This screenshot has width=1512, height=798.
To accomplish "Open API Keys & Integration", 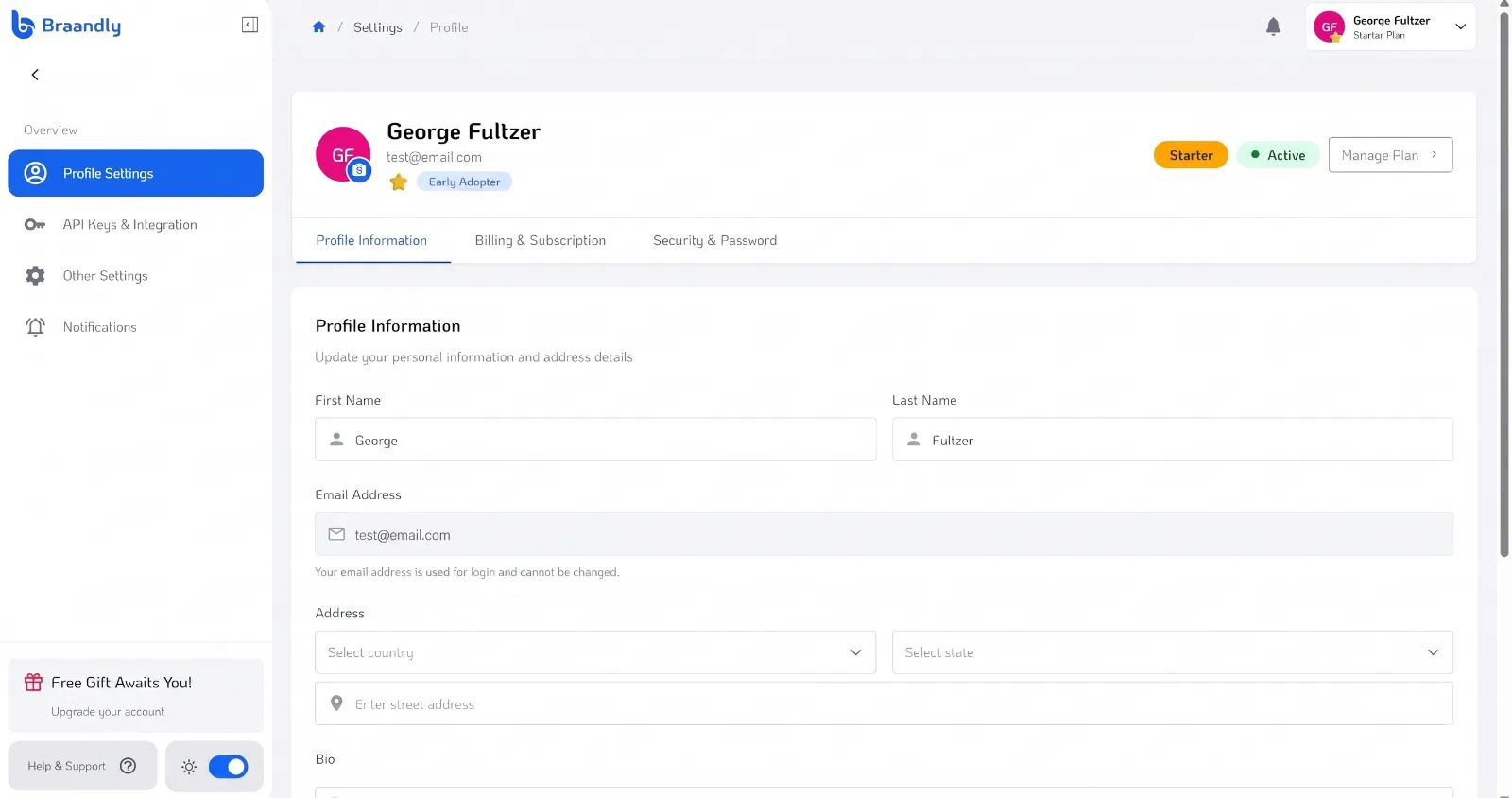I will (135, 225).
